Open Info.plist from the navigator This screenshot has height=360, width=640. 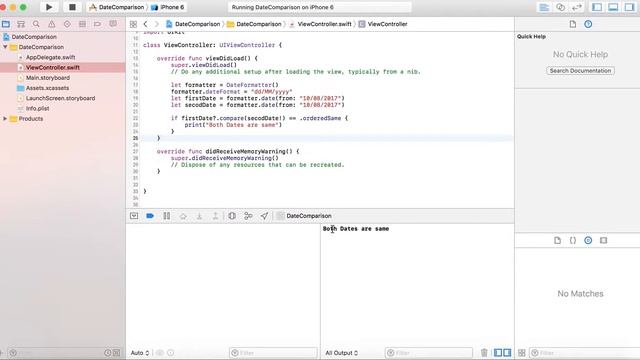click(38, 108)
